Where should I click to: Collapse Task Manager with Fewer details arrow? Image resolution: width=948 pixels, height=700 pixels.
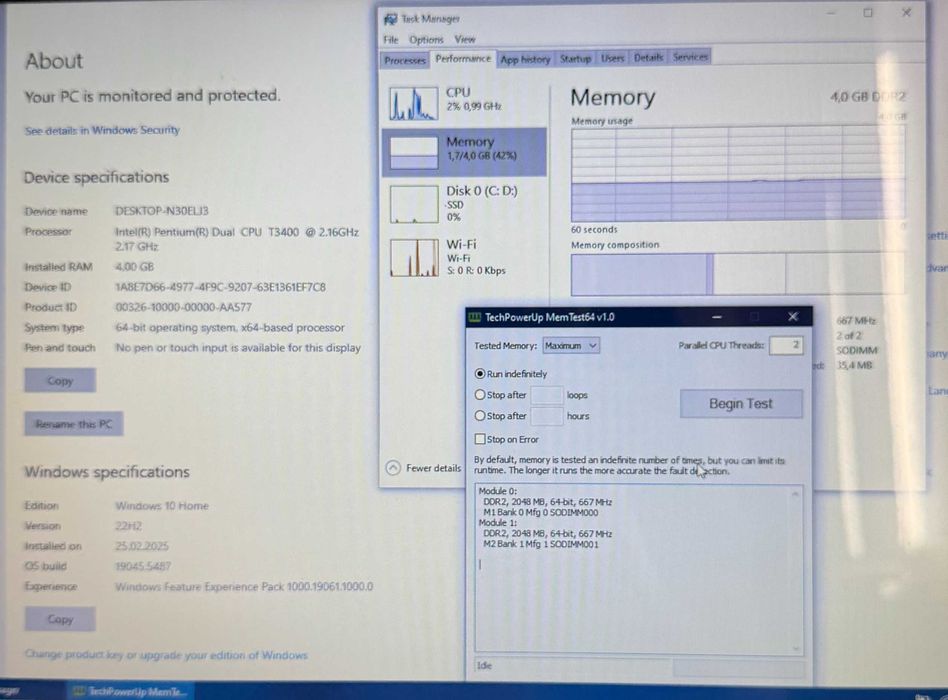(x=393, y=468)
